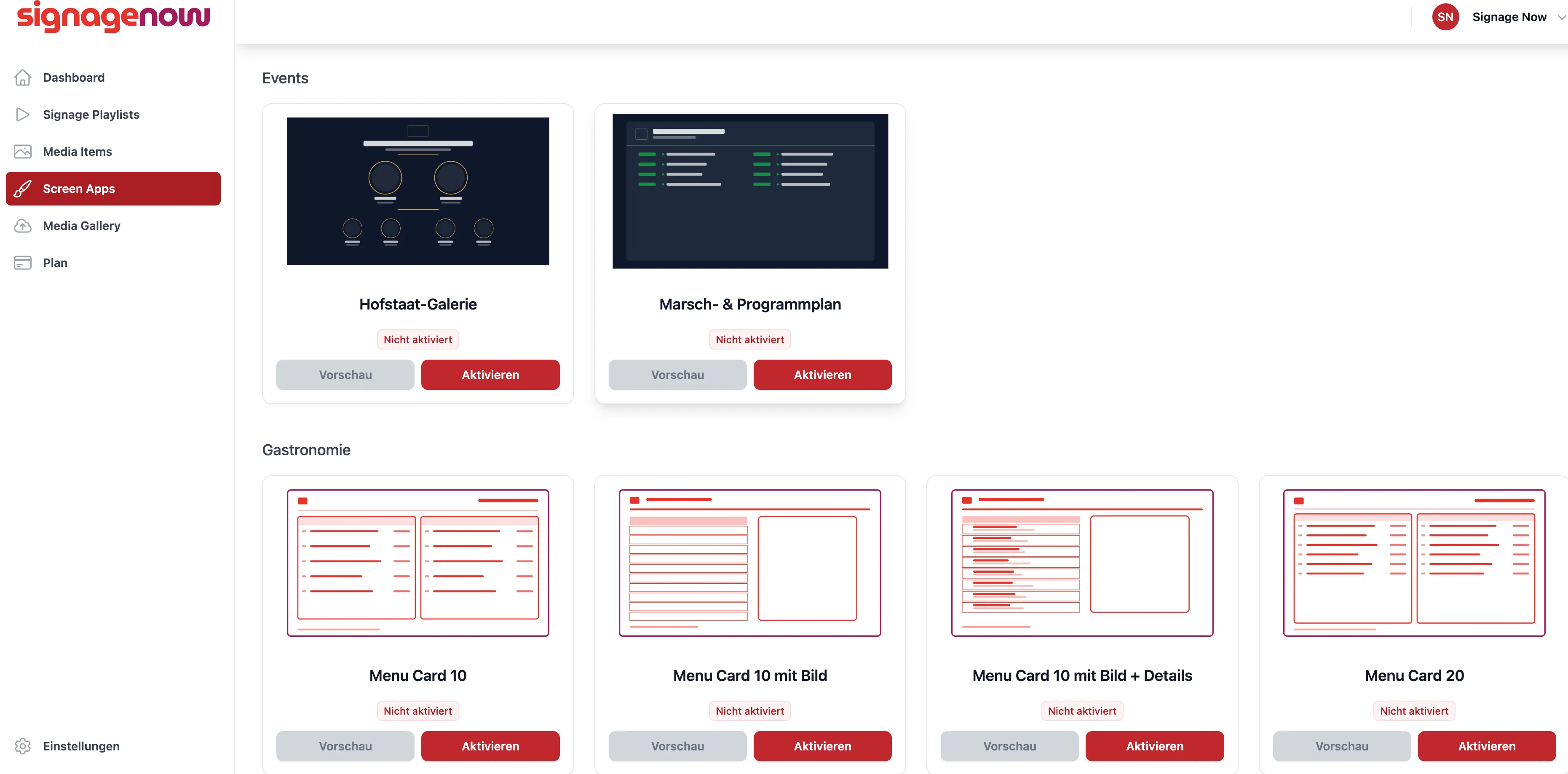
Task: Select the Signage Playlists menu item
Action: click(113, 115)
